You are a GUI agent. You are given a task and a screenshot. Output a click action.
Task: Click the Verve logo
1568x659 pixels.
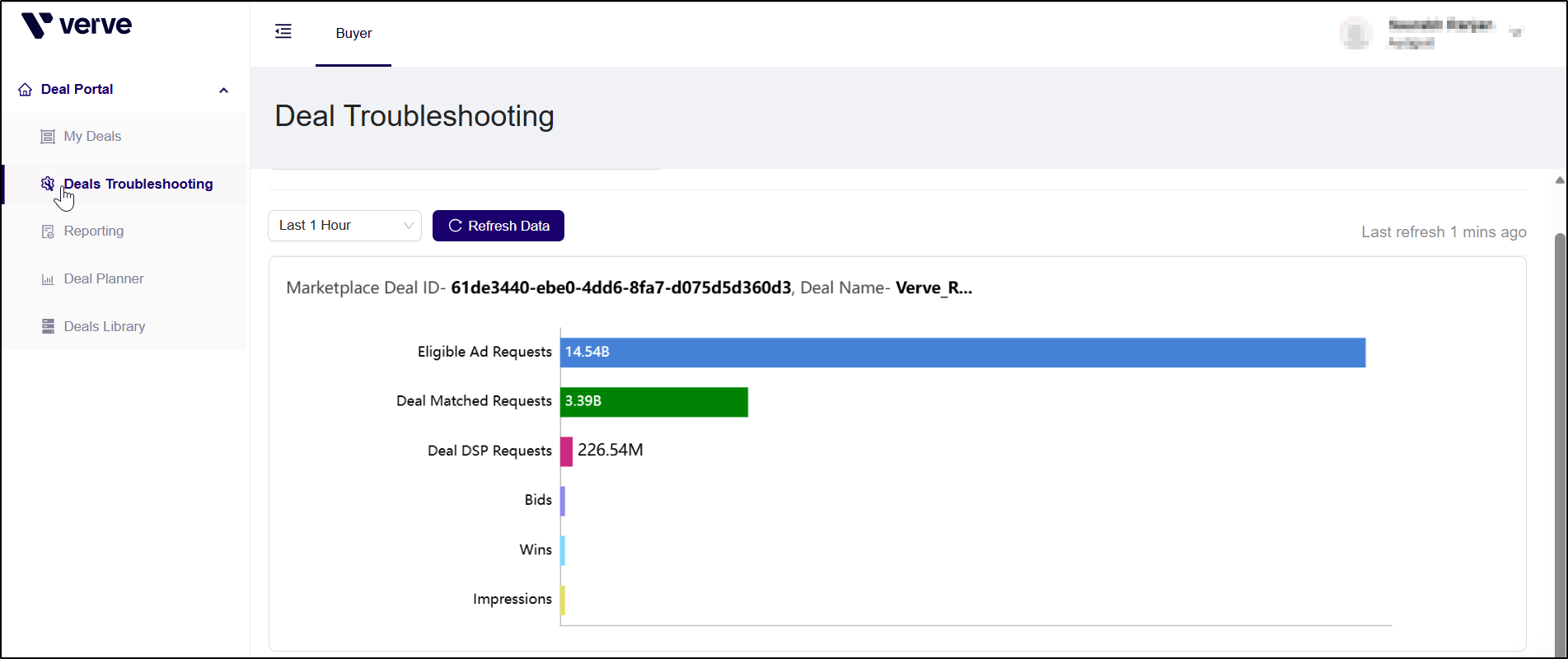tap(77, 26)
